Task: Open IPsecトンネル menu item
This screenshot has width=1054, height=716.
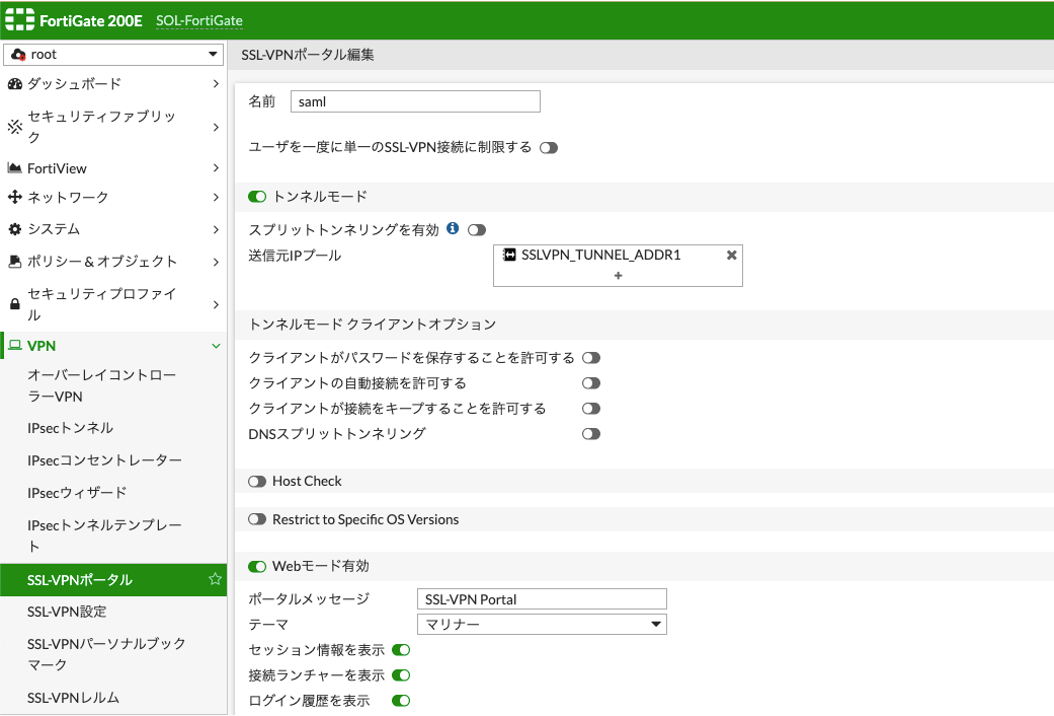Action: (113, 428)
